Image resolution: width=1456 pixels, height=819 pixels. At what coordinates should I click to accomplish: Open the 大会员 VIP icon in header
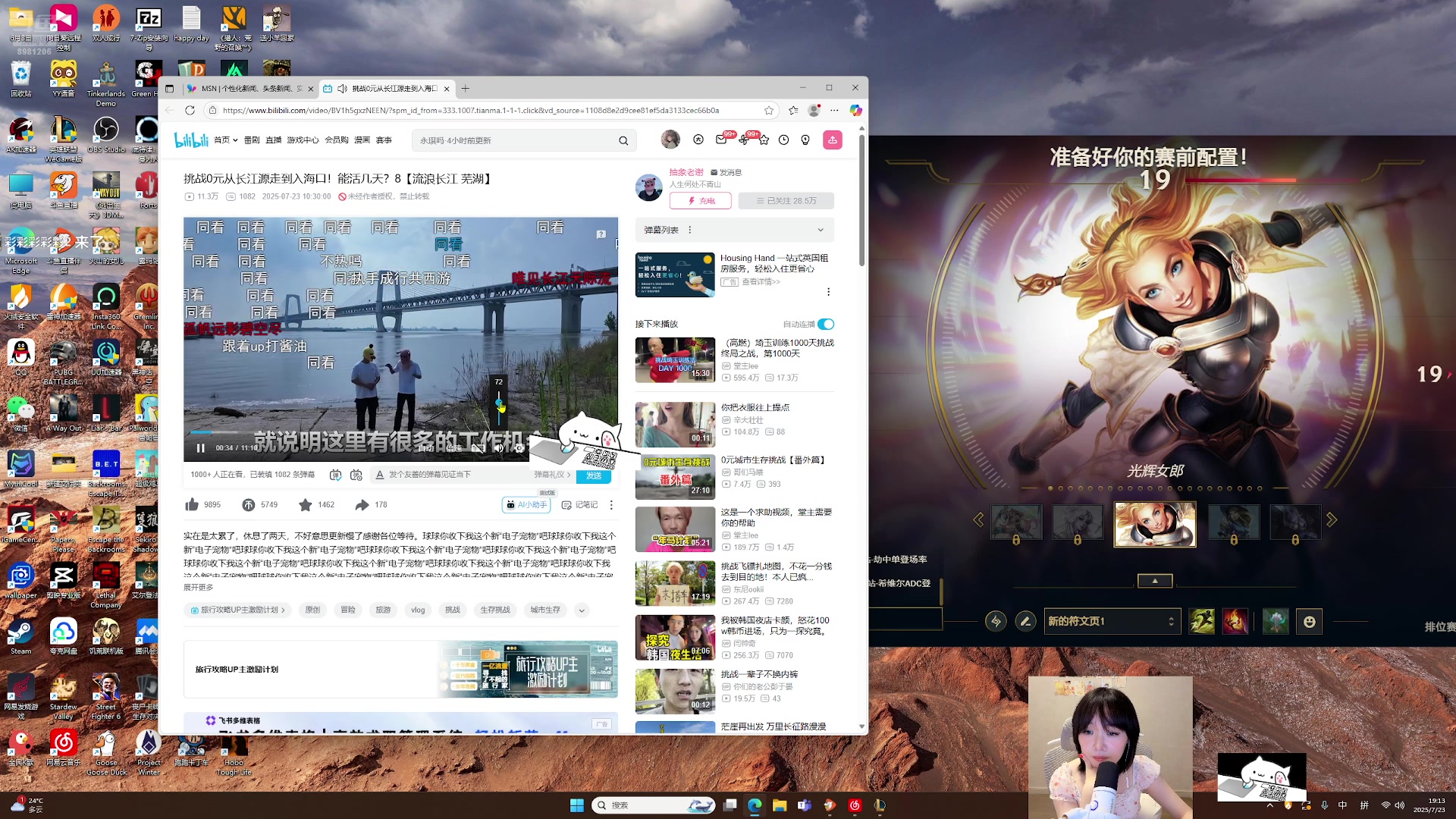pos(698,140)
